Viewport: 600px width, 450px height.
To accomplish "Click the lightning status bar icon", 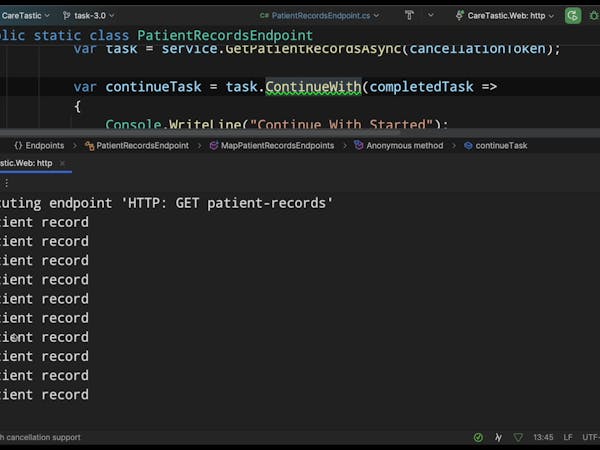I will [x=498, y=437].
